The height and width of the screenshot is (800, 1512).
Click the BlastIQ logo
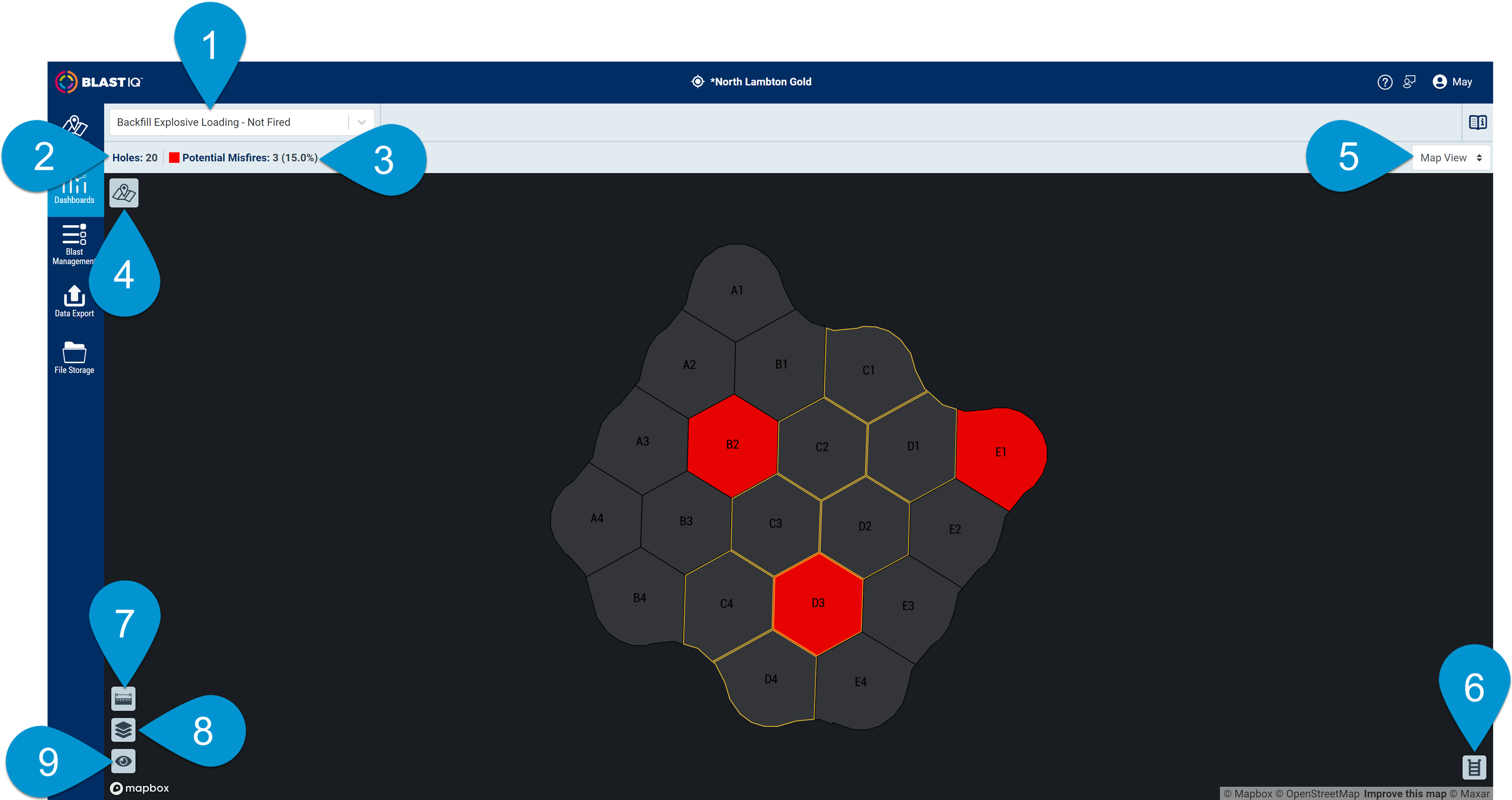(x=98, y=82)
